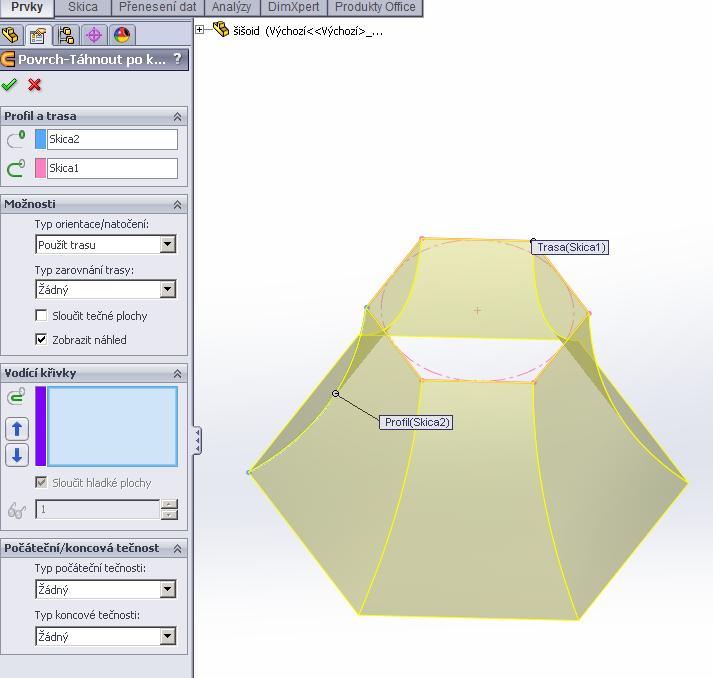Move guide curve down with blue arrow
Image resolution: width=713 pixels, height=678 pixels.
coord(17,455)
